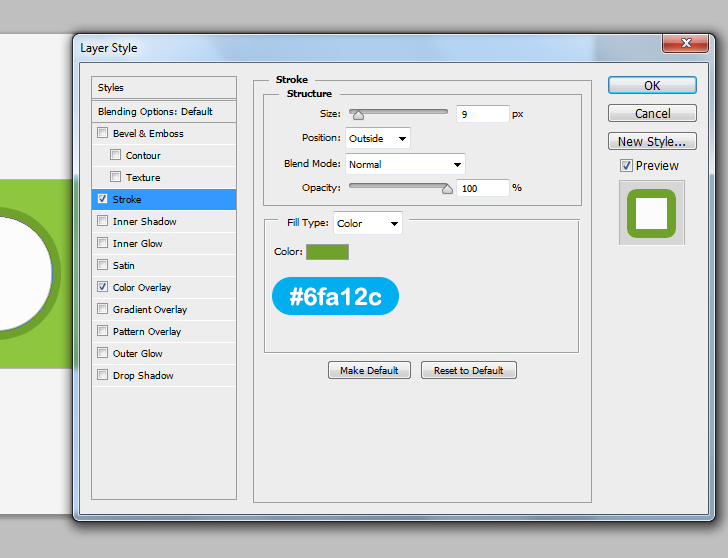This screenshot has width=728, height=558.
Task: Toggle the Drop Shadow checkbox
Action: coord(102,375)
